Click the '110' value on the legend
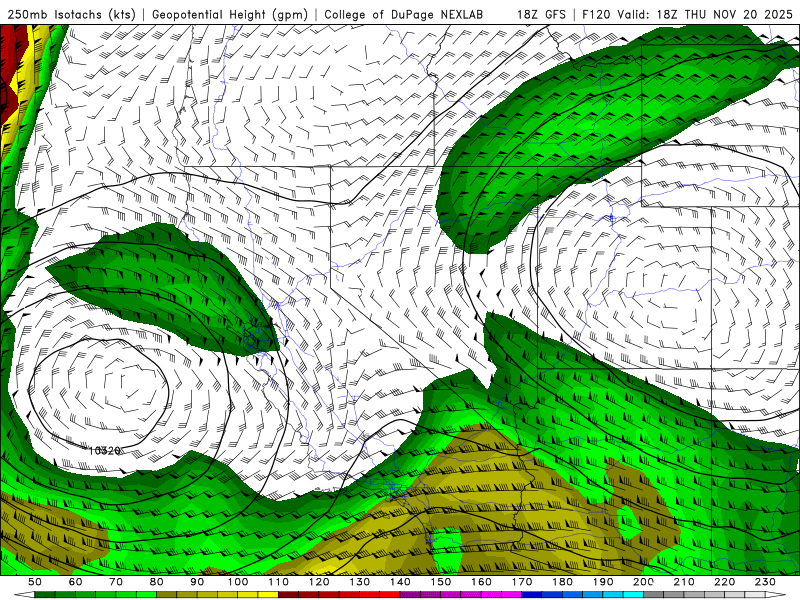800x600 pixels. (x=278, y=582)
